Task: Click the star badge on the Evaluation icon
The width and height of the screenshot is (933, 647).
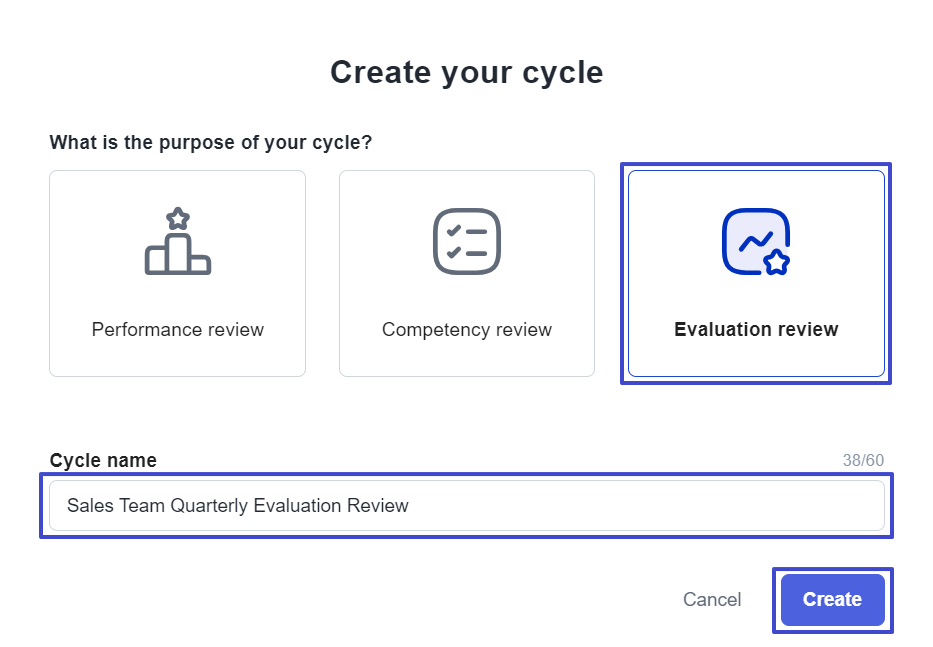Action: pyautogui.click(x=777, y=262)
